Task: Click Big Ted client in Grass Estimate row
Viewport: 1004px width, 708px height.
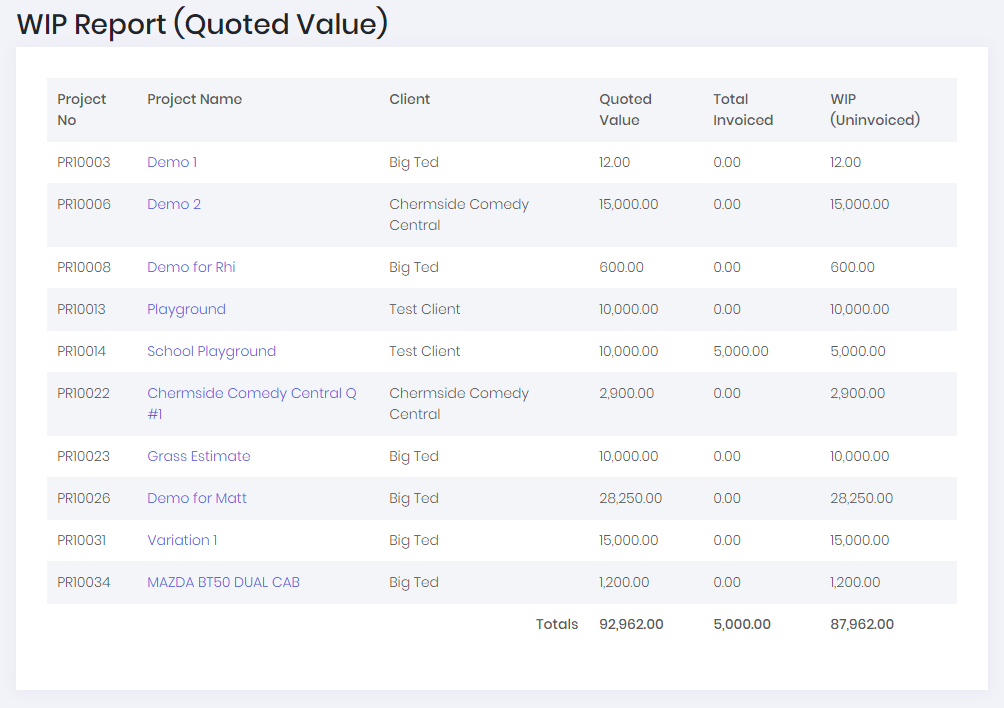Action: (x=414, y=456)
